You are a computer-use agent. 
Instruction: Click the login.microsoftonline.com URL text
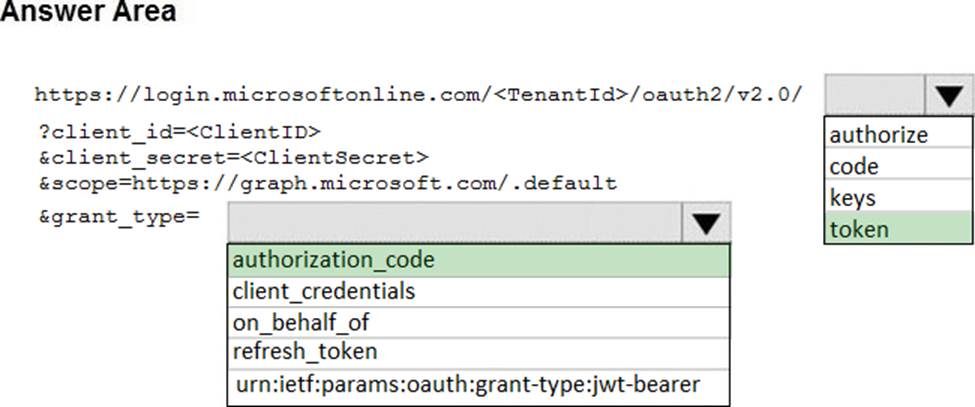point(419,94)
